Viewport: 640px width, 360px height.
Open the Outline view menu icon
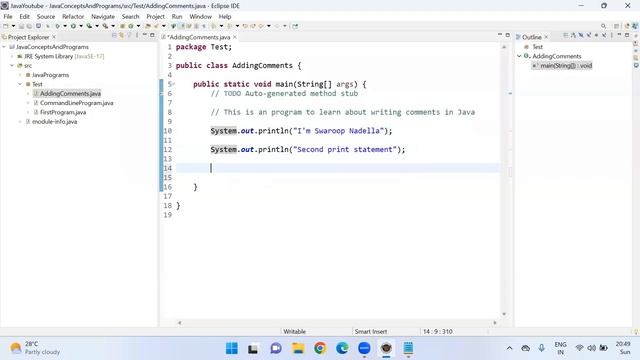point(611,36)
